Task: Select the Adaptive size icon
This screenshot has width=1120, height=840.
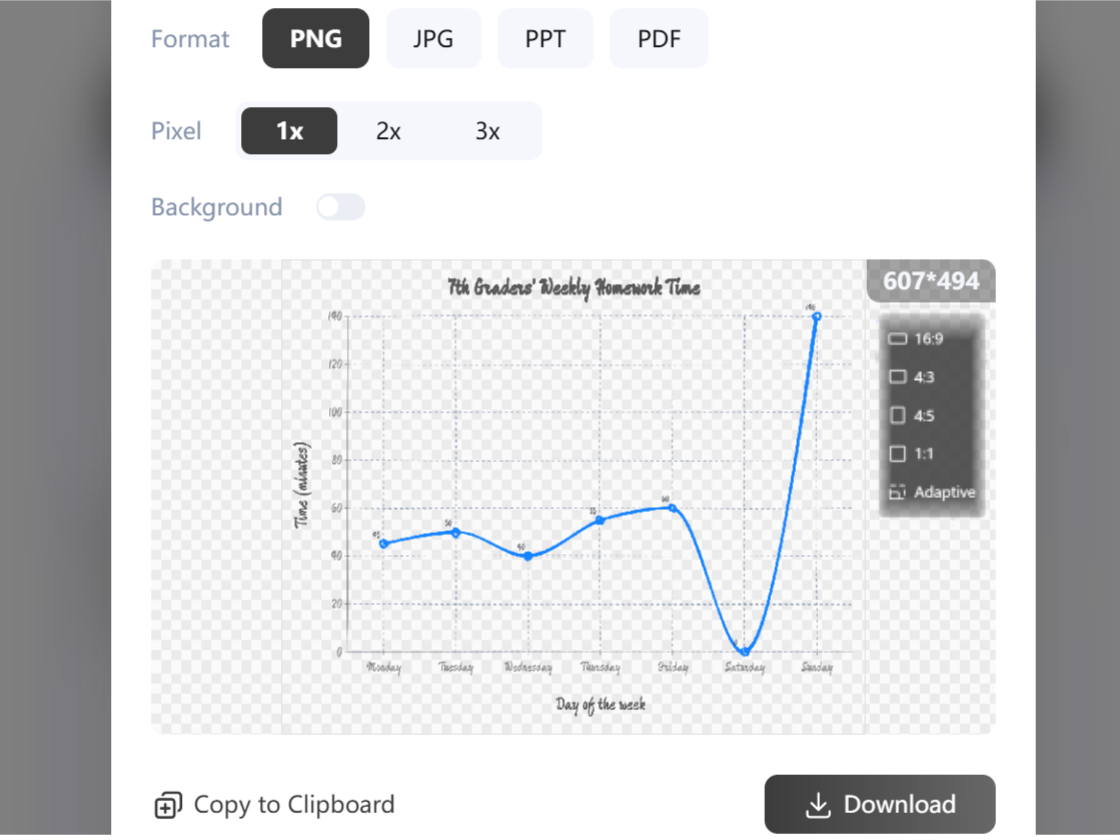Action: [x=897, y=492]
